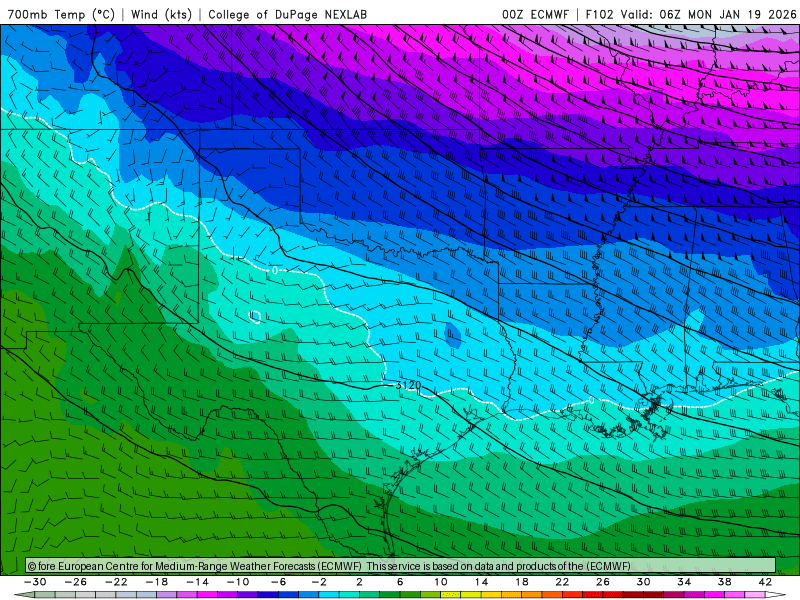Click the '0' isotherm label over West Texas
Screen dimensions: 800x600
coord(275,270)
